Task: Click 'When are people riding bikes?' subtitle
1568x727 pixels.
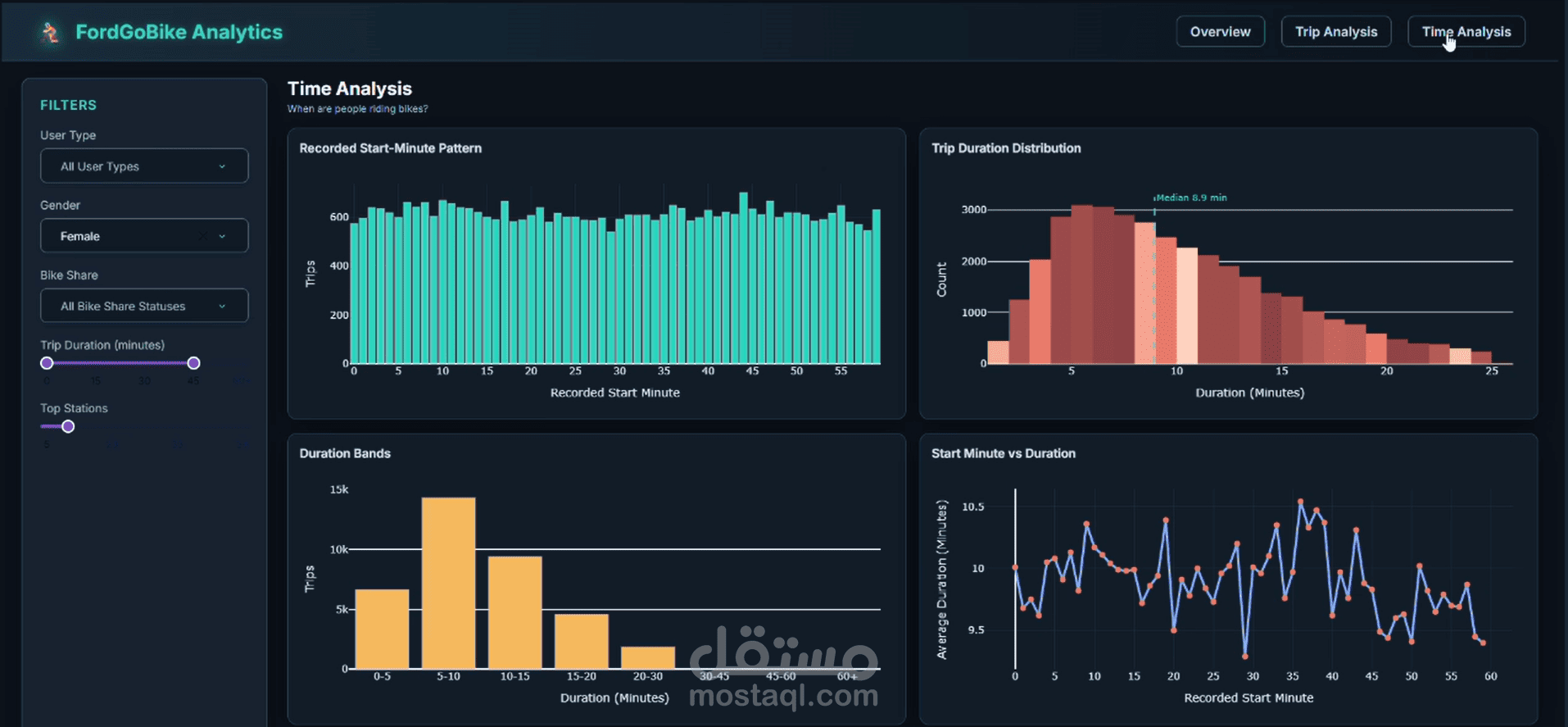Action: click(x=357, y=109)
